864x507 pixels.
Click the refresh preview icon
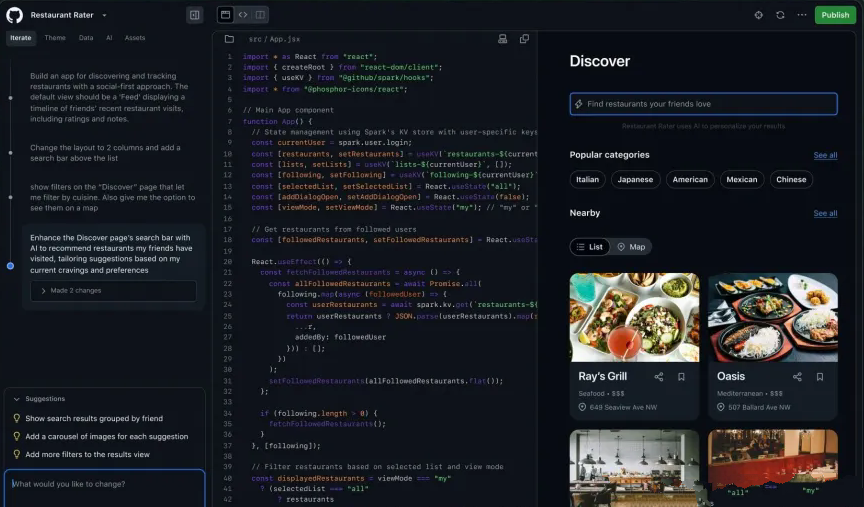click(780, 15)
